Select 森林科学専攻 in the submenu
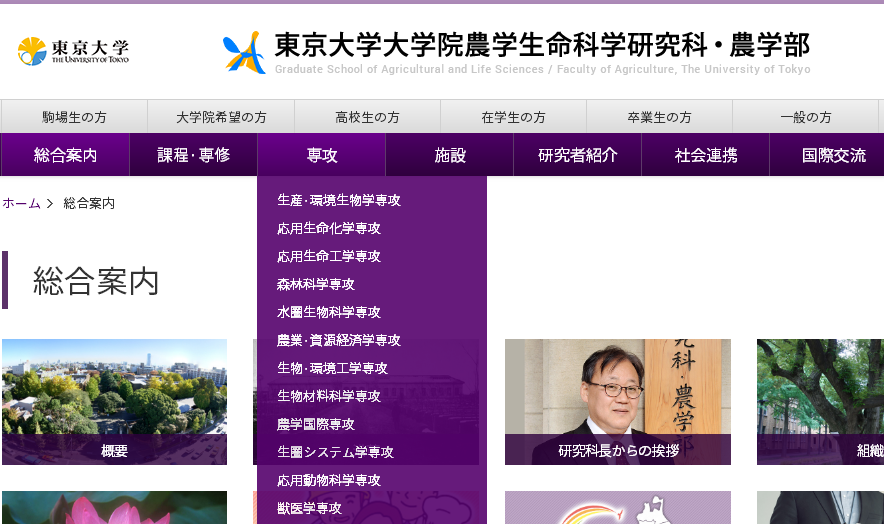Image resolution: width=884 pixels, height=524 pixels. pos(315,284)
